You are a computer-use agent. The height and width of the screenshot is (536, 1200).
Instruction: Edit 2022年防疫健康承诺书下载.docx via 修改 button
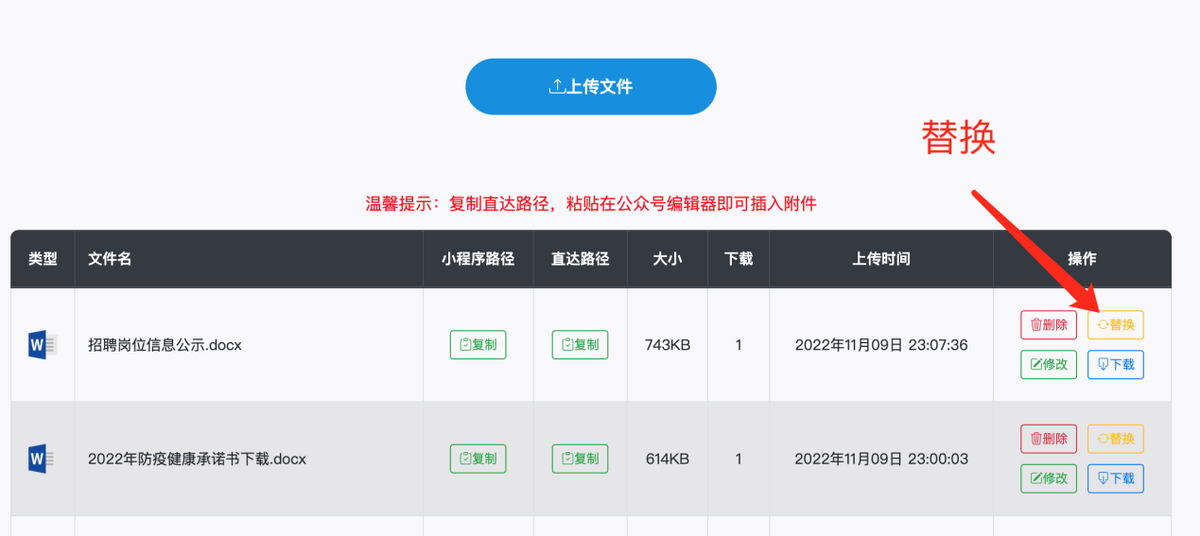[1048, 479]
